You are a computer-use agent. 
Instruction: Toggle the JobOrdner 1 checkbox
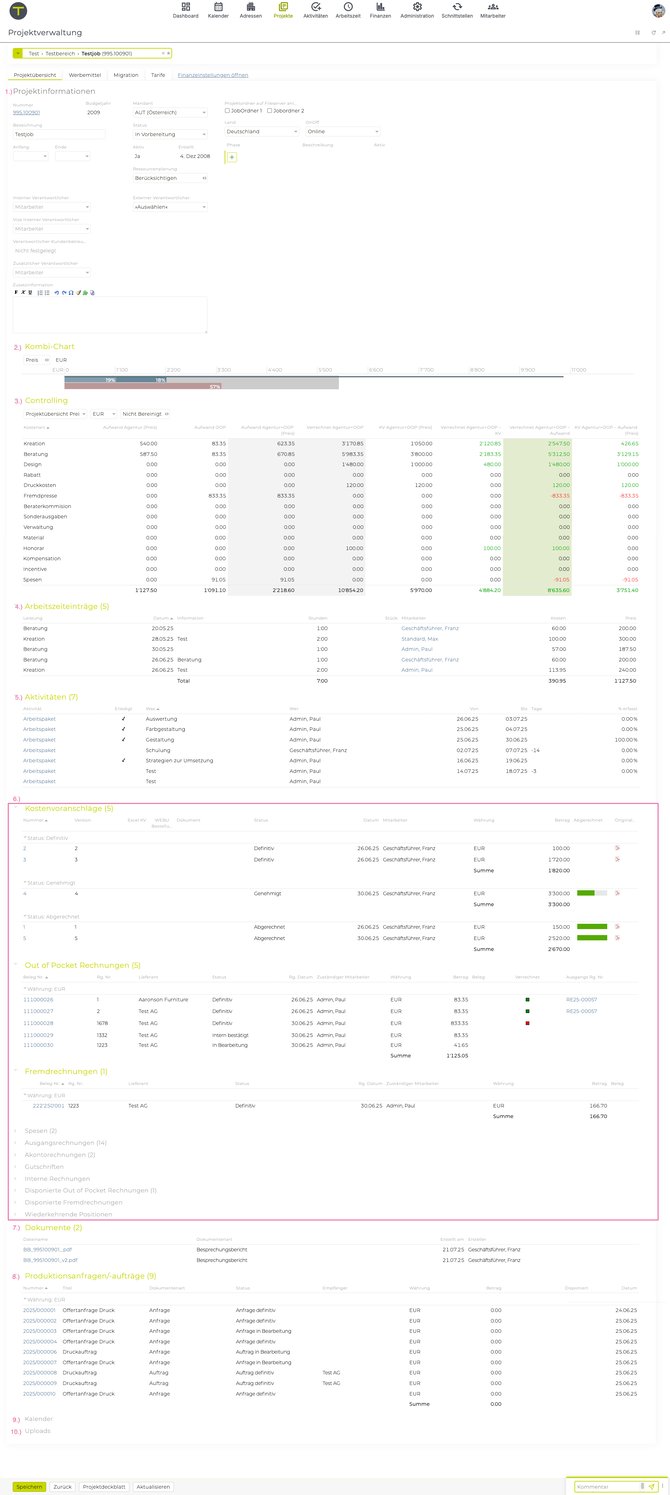tap(228, 111)
